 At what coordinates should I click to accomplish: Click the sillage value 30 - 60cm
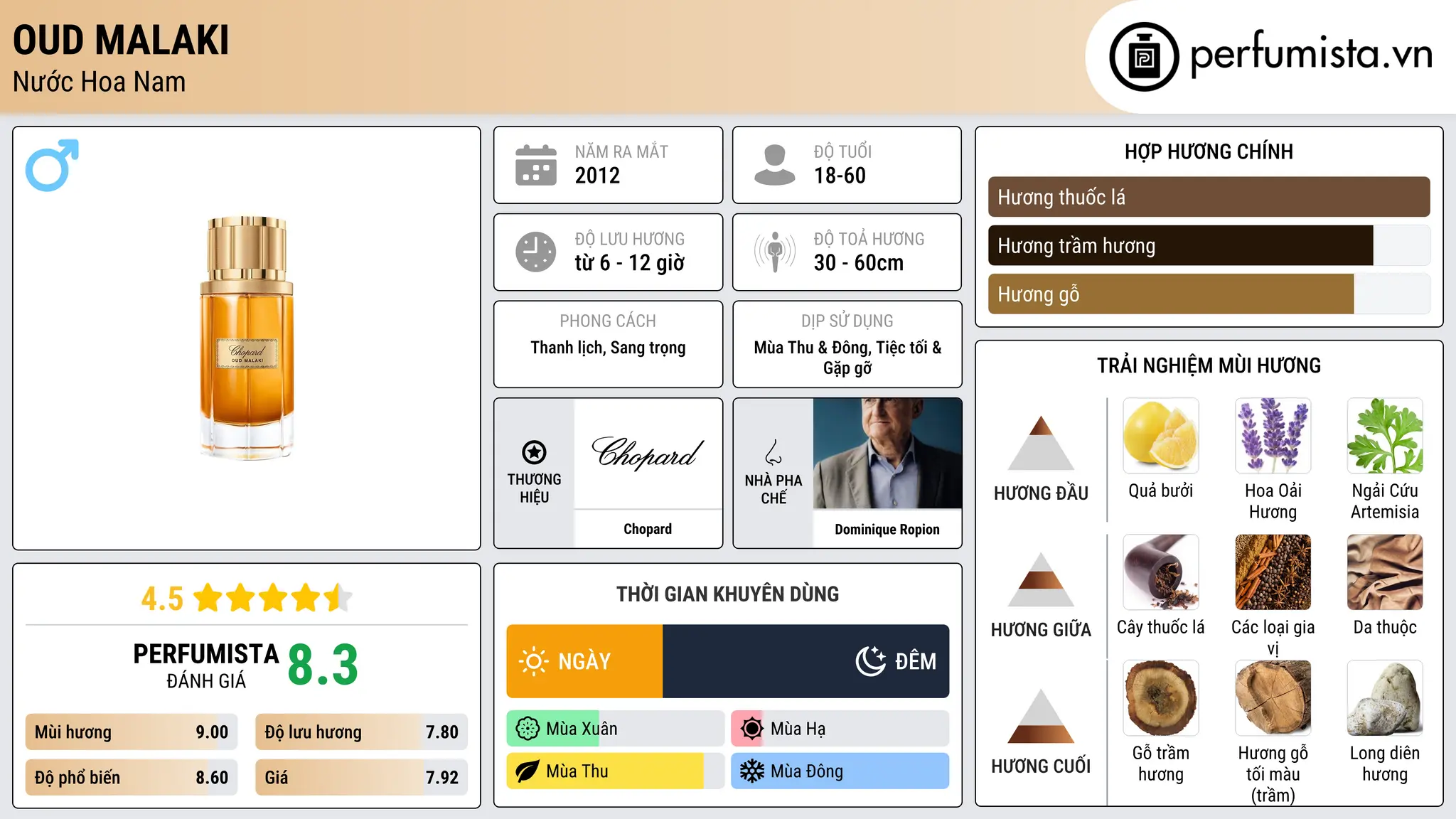point(859,263)
